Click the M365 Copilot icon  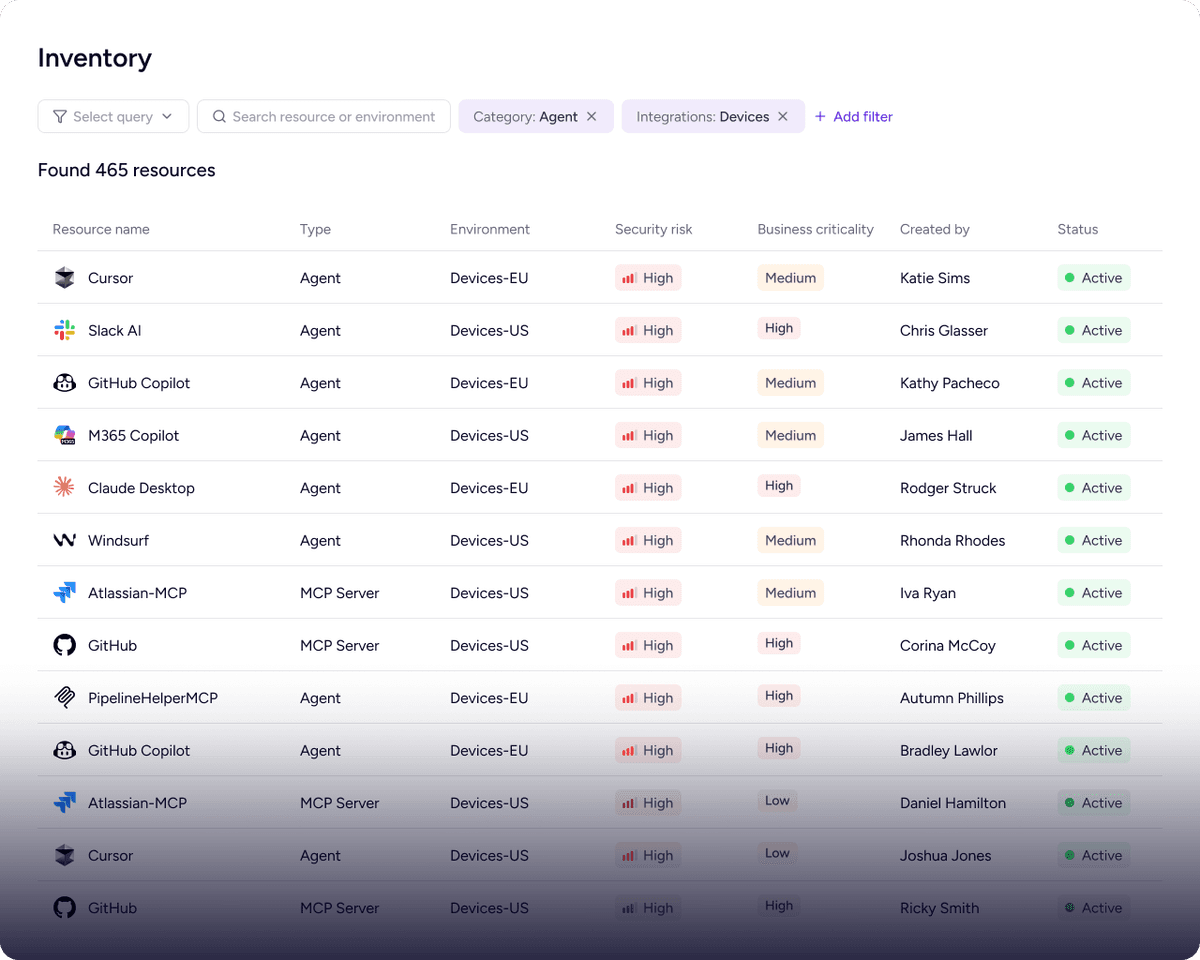coord(64,435)
